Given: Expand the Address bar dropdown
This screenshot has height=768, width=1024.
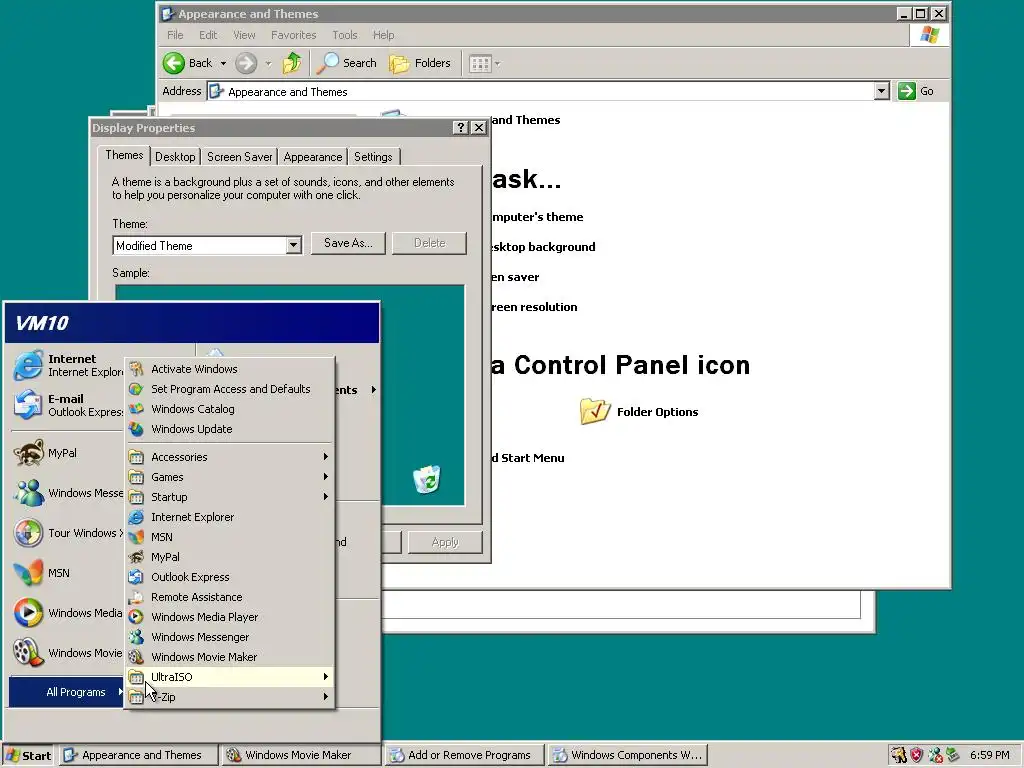Looking at the screenshot, I should pos(882,91).
